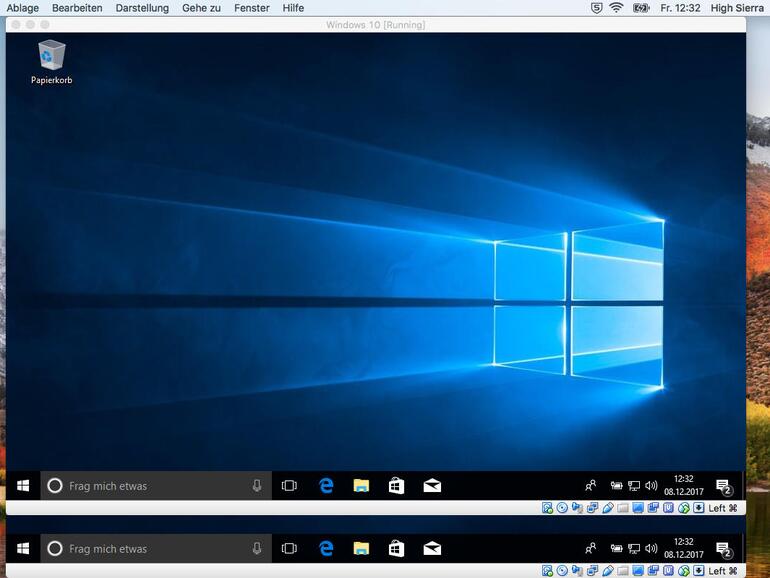
Task: Click shared folders icon in main VirtualBox status bar
Action: click(623, 508)
